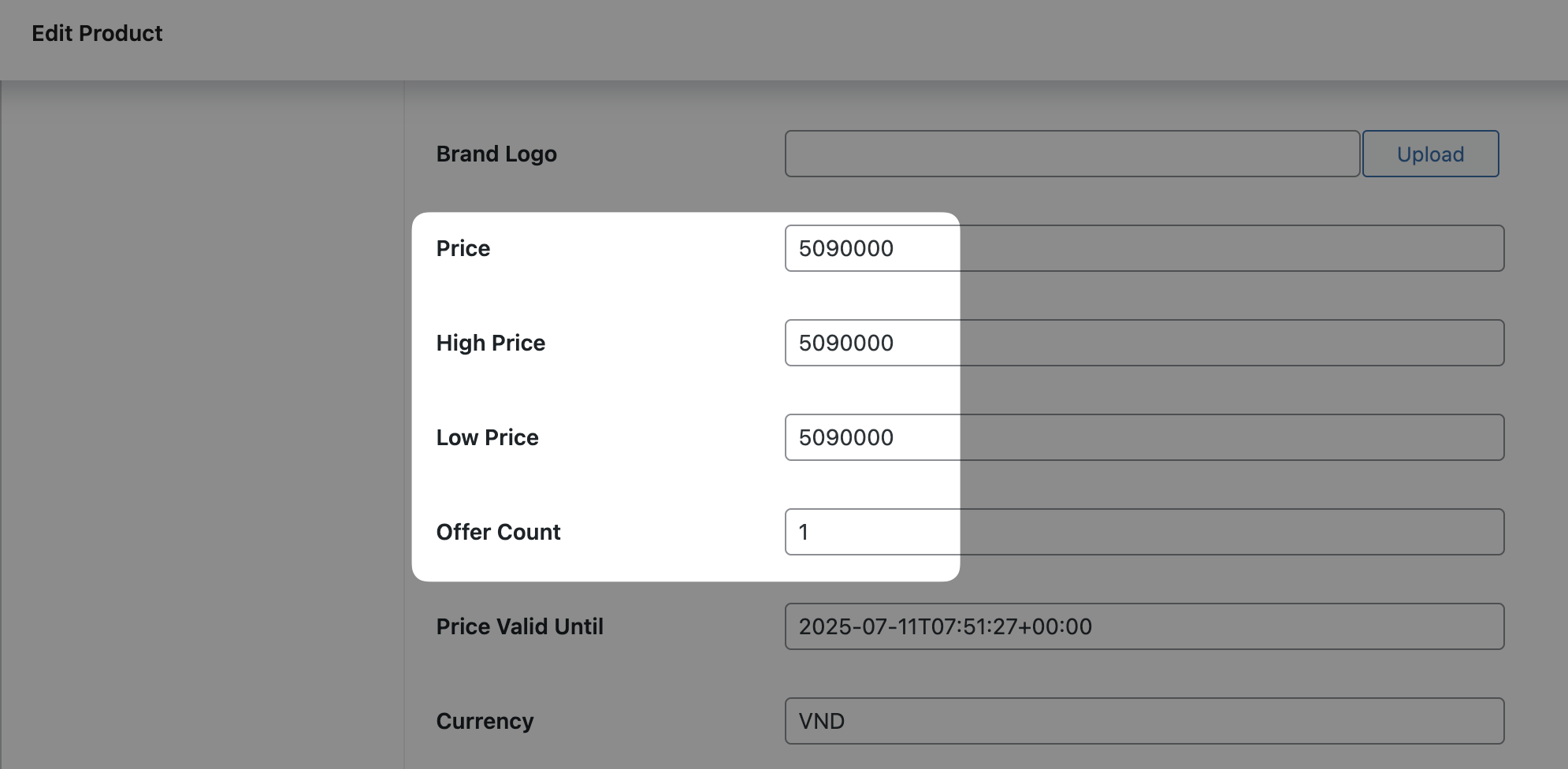This screenshot has width=1568, height=769.
Task: Click the Currency label
Action: 485,721
